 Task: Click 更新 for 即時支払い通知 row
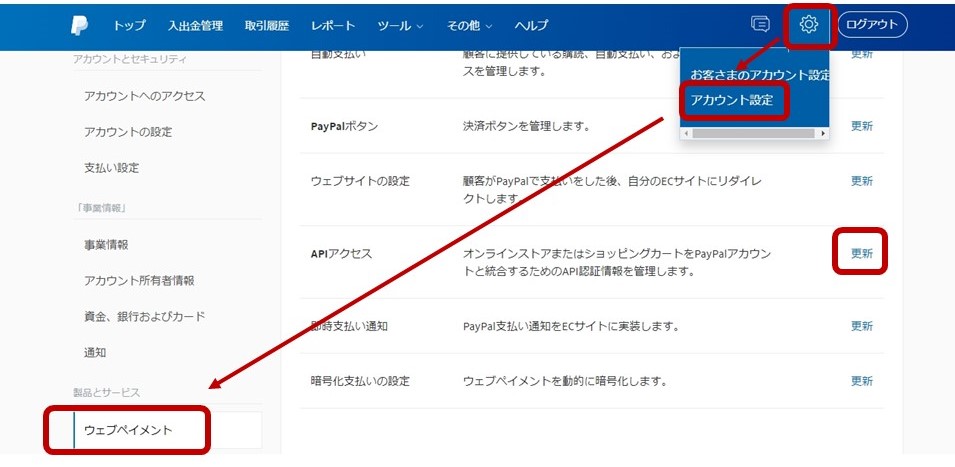pyautogui.click(x=862, y=326)
